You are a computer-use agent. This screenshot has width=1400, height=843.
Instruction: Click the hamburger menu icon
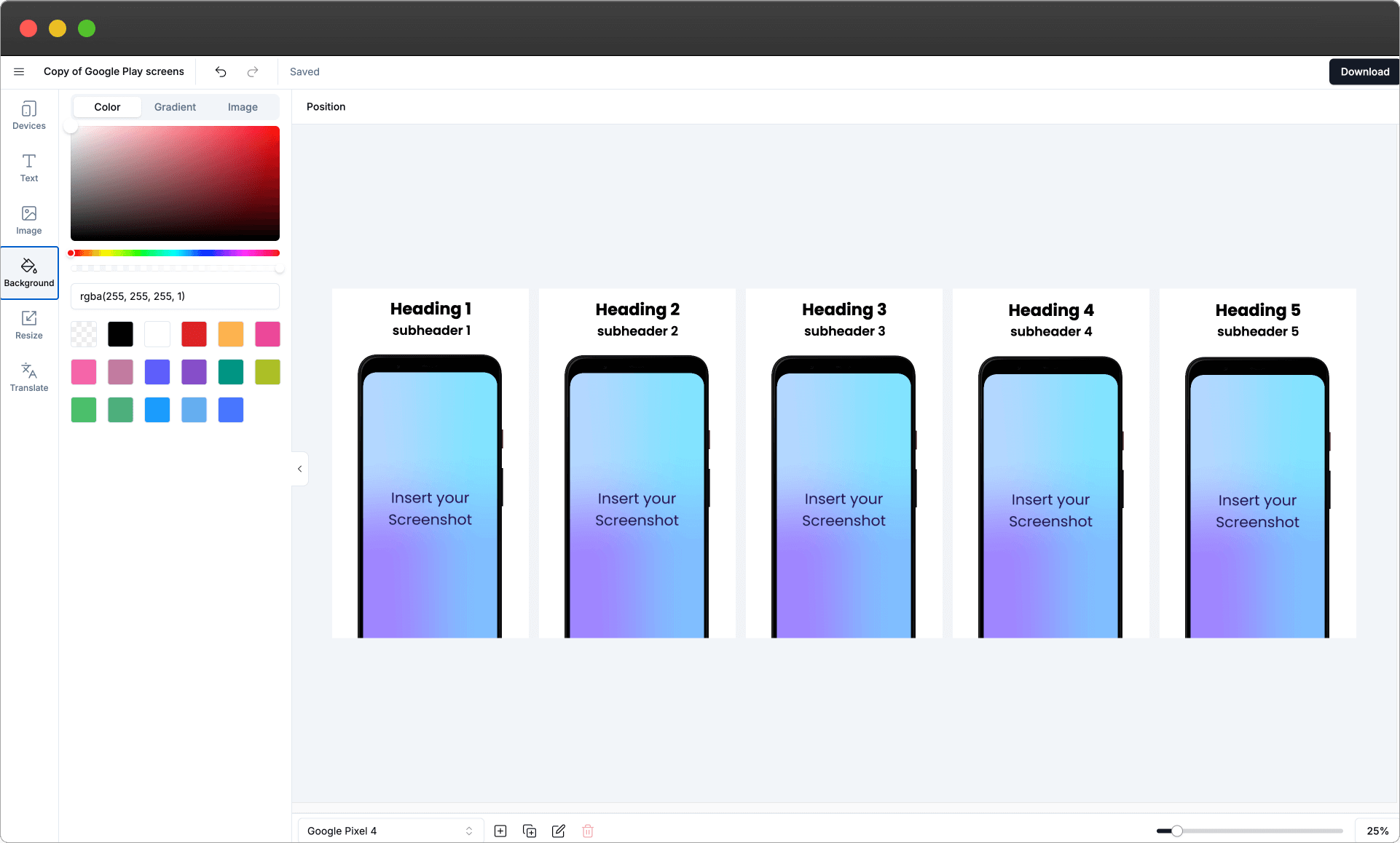tap(19, 71)
